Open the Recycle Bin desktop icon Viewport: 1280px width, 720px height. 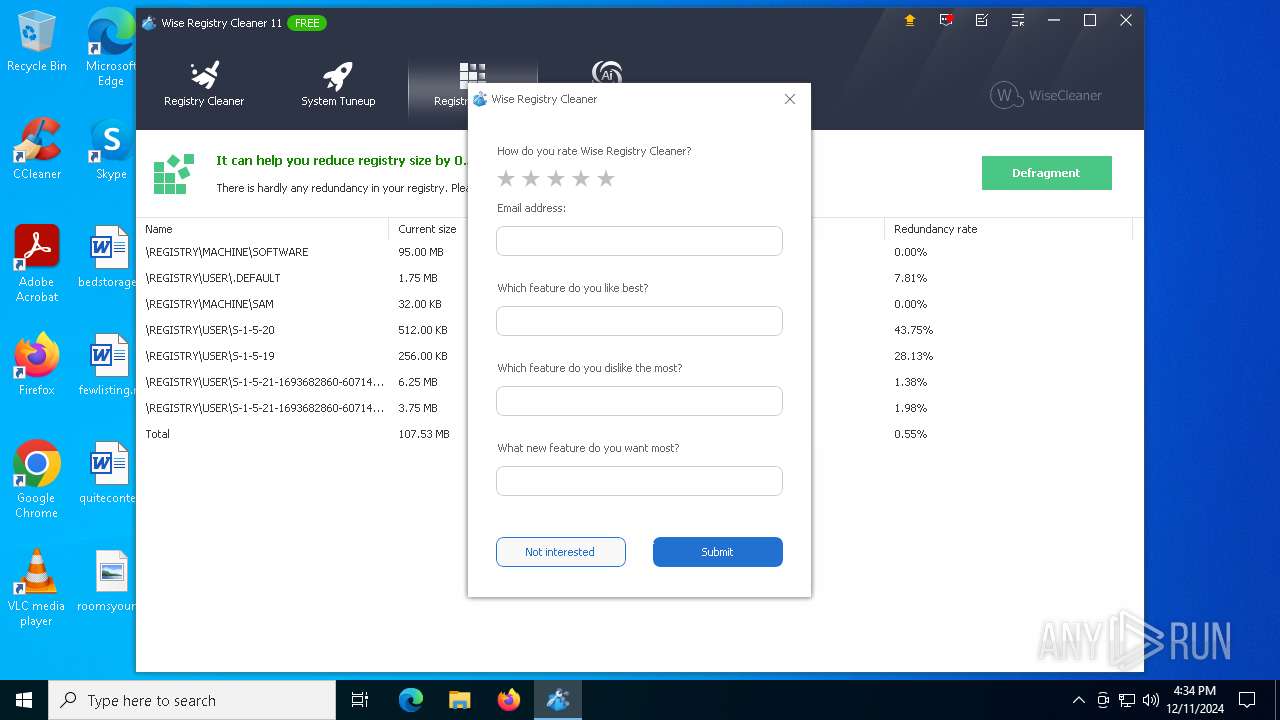coord(37,41)
